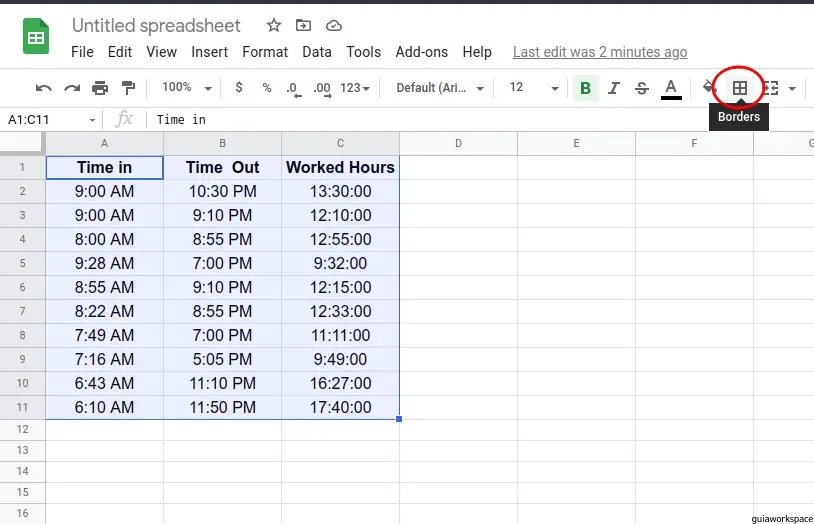Rename the Untitled spreadsheet title
The height and width of the screenshot is (524, 814).
[156, 25]
